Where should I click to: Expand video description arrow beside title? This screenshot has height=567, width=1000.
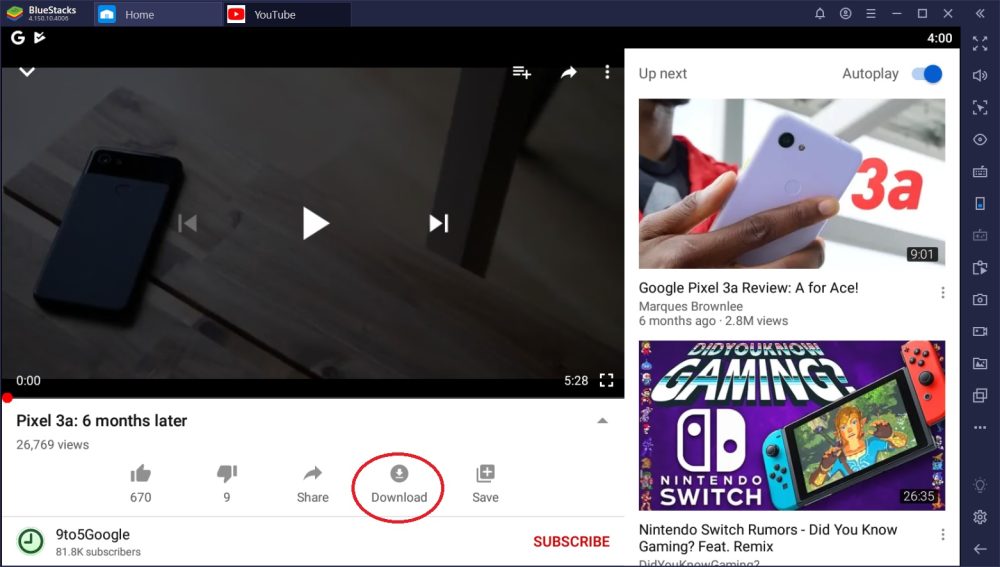coord(602,421)
